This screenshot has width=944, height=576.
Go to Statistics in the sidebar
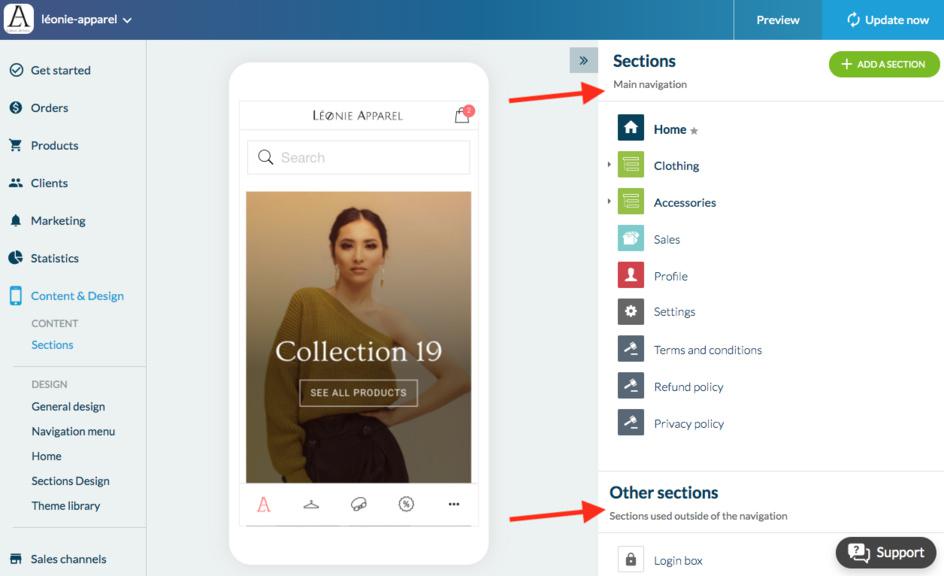point(54,258)
